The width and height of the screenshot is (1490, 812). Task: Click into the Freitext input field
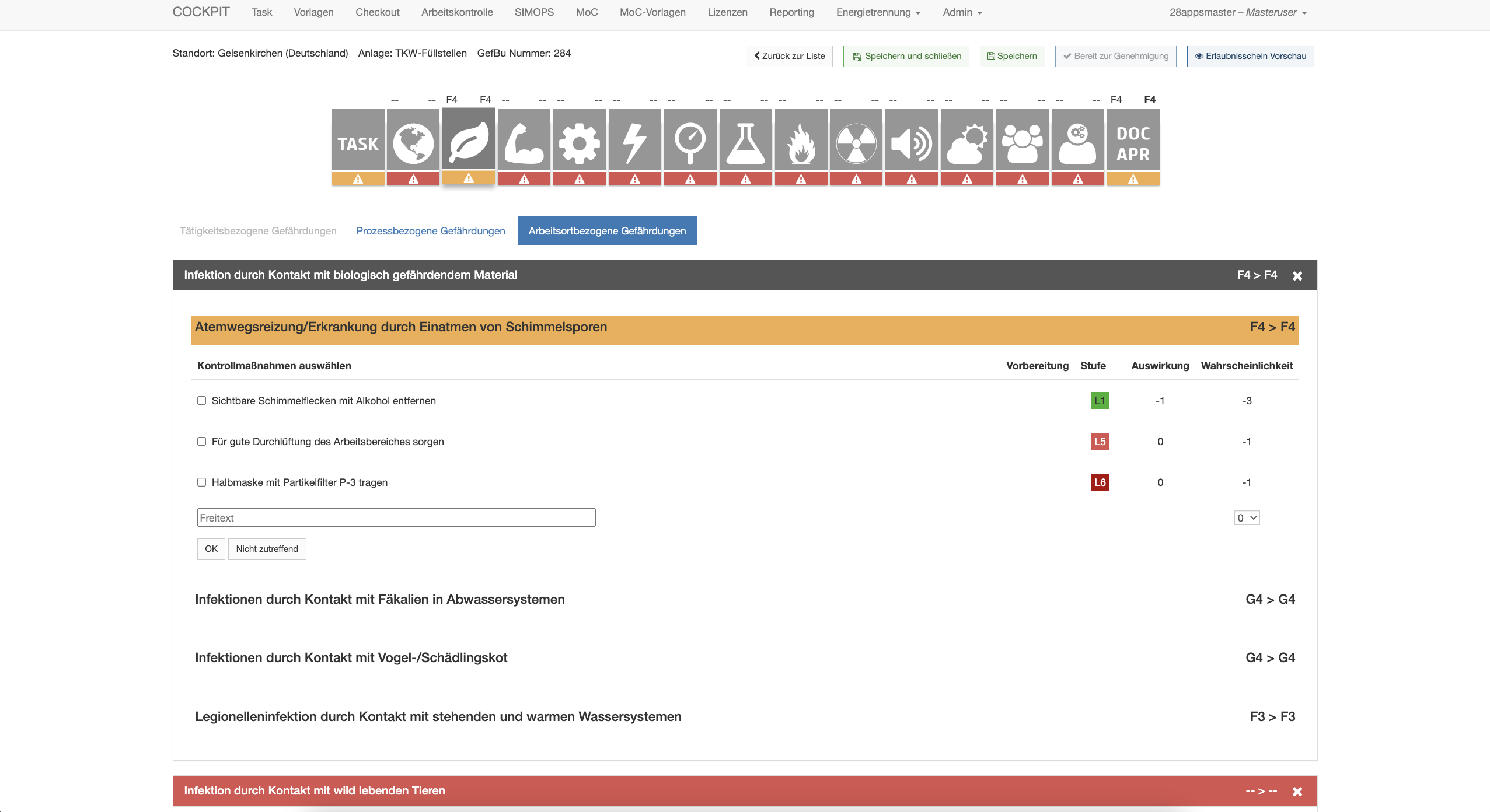[396, 518]
